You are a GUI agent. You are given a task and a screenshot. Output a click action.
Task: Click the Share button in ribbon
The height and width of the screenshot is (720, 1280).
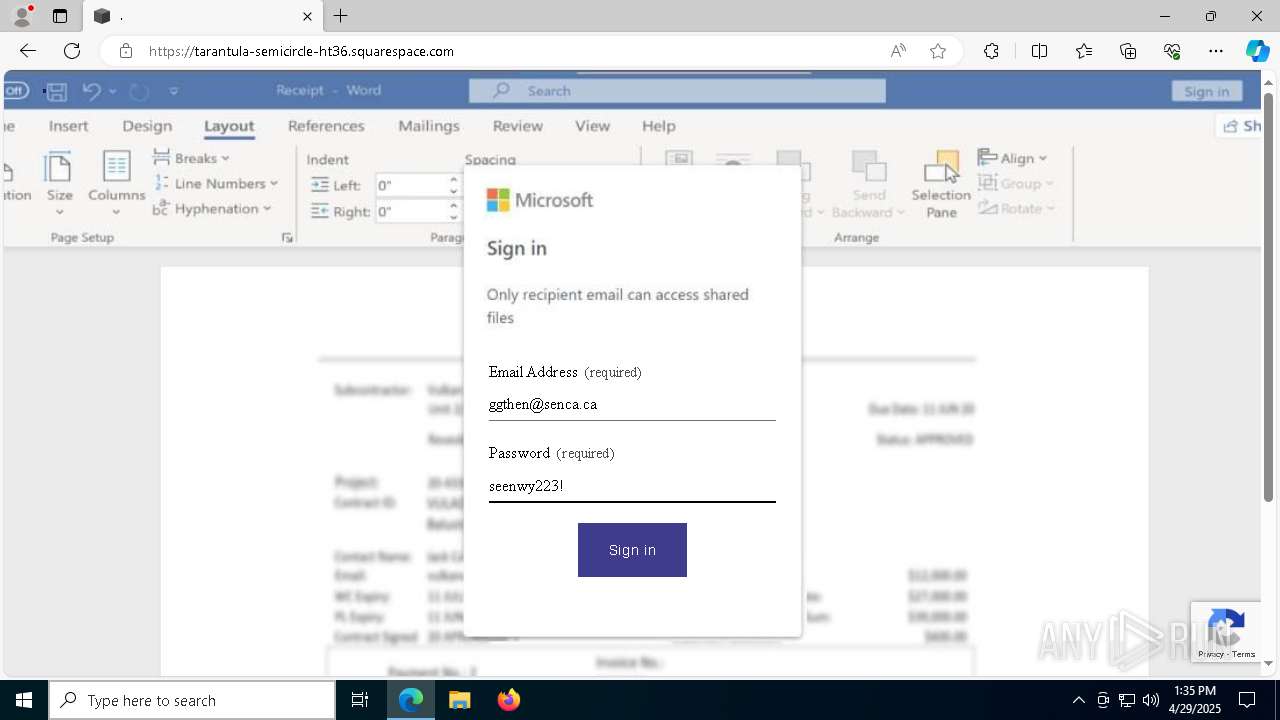1241,126
